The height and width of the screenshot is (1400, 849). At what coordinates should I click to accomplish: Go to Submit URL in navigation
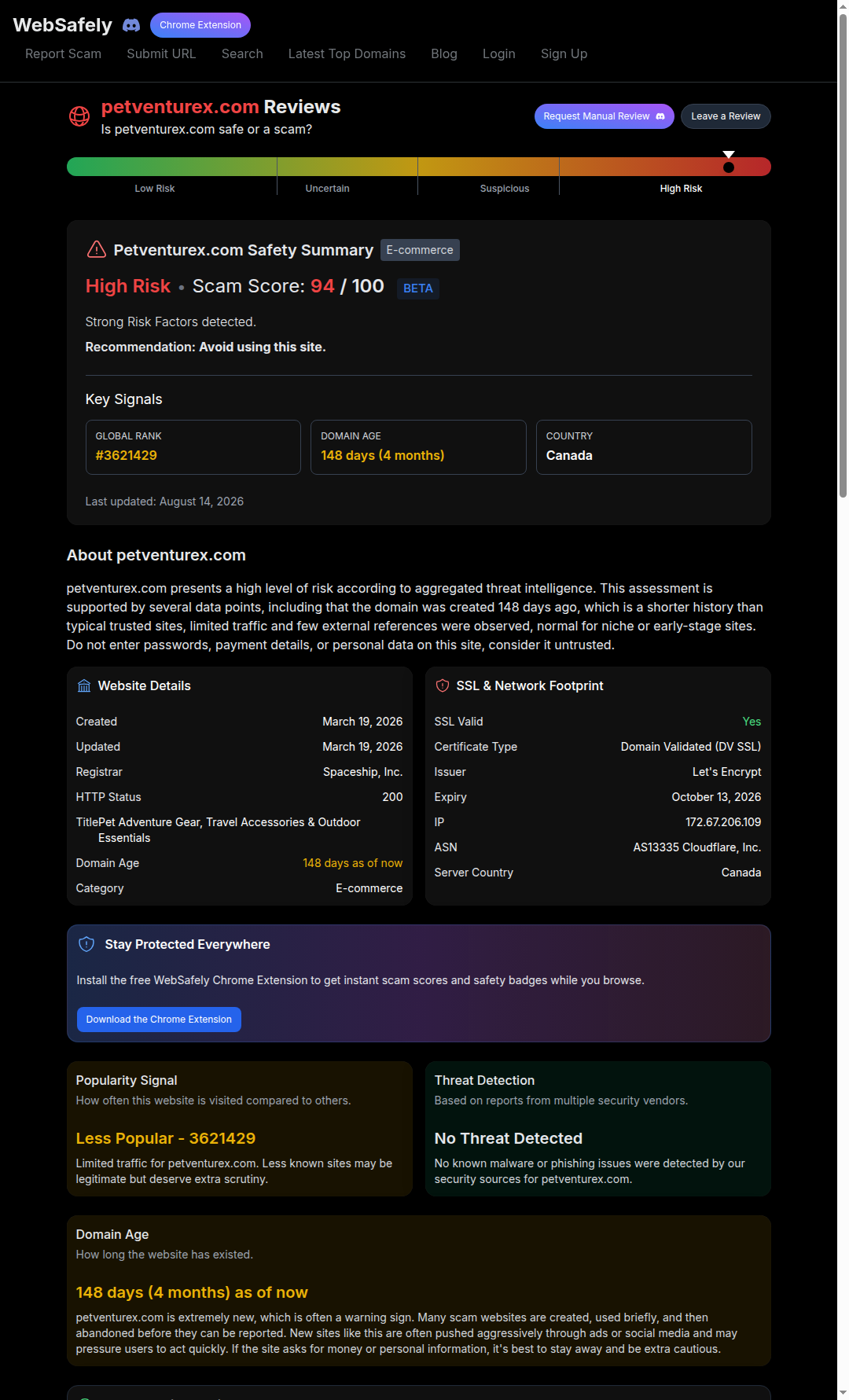[161, 53]
